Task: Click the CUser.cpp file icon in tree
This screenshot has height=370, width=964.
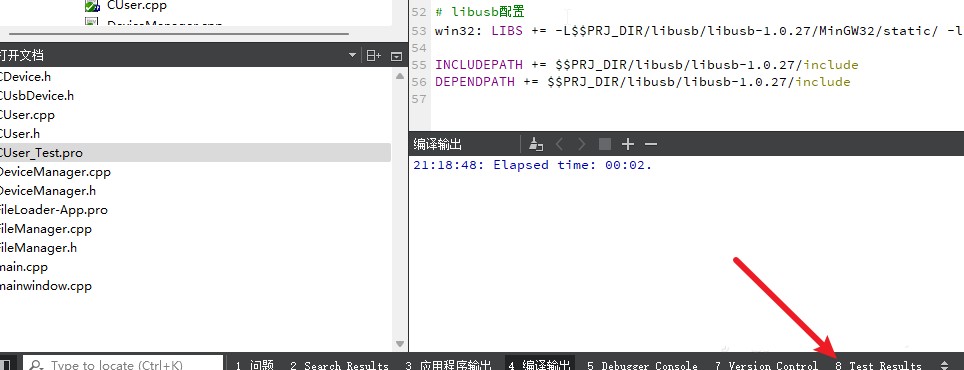Action: 92,6
